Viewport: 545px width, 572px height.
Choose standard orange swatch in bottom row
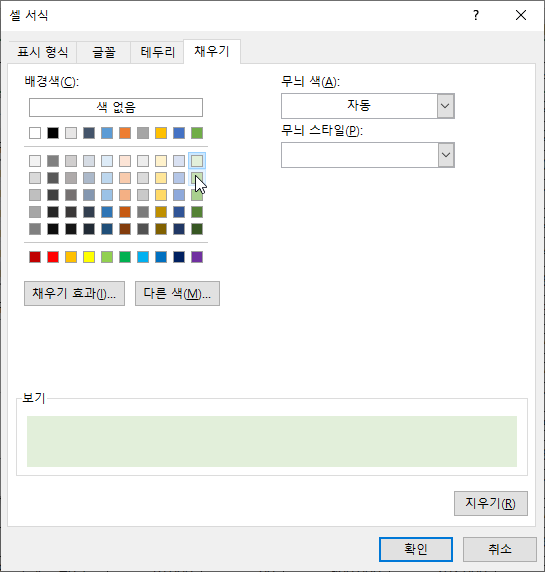tap(71, 257)
